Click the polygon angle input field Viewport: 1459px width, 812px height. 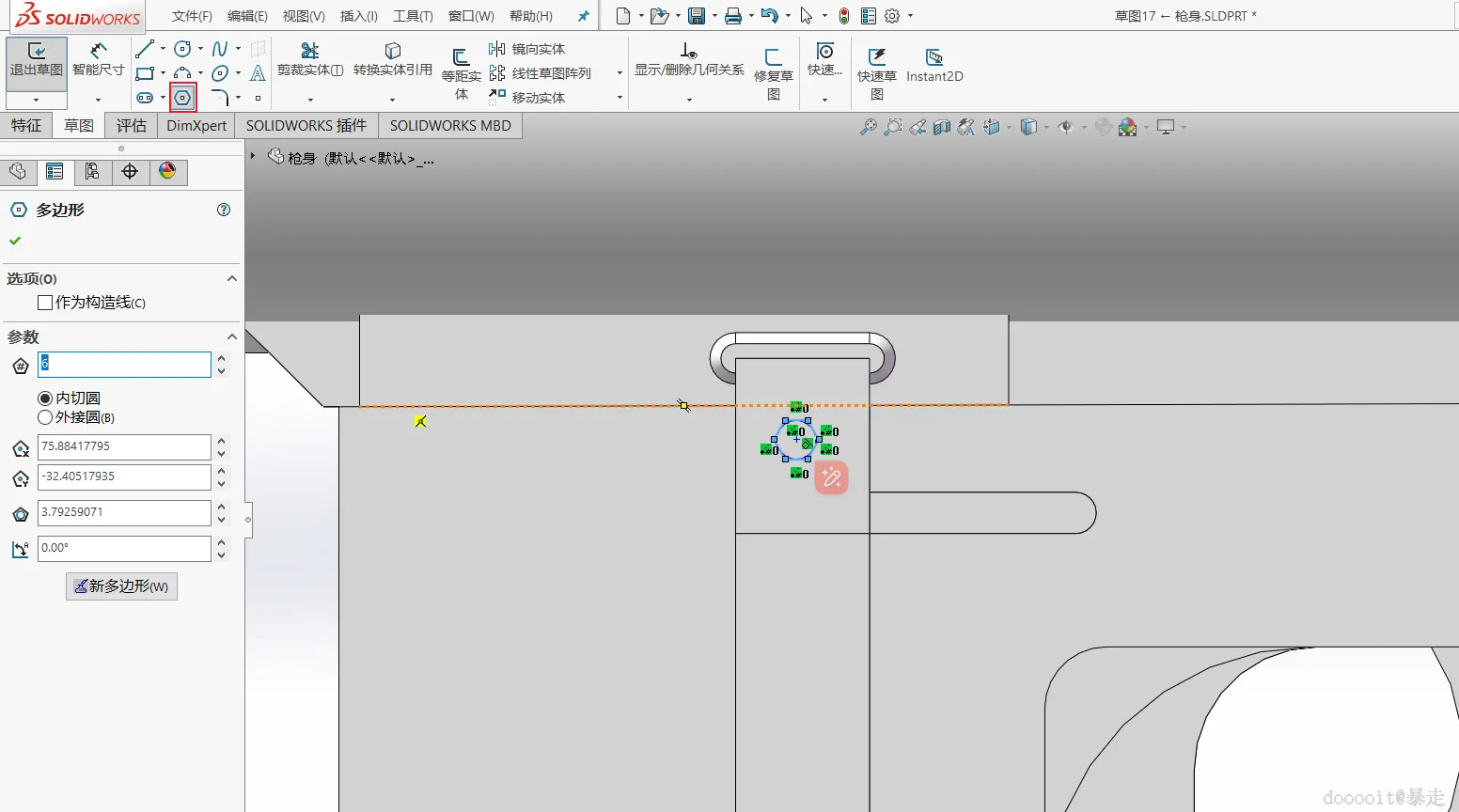click(x=124, y=548)
